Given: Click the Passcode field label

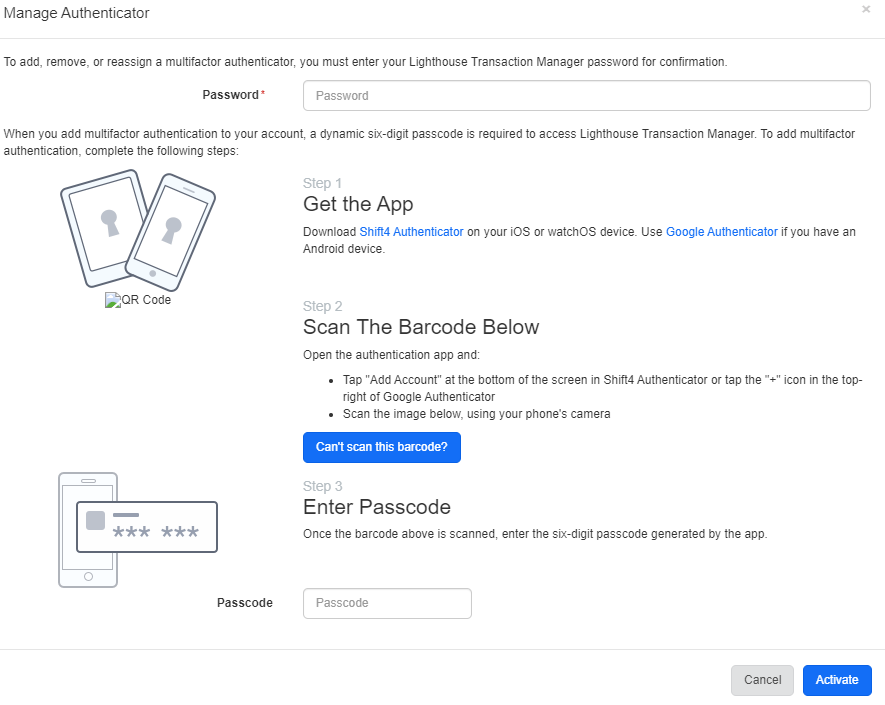Looking at the screenshot, I should tap(245, 603).
